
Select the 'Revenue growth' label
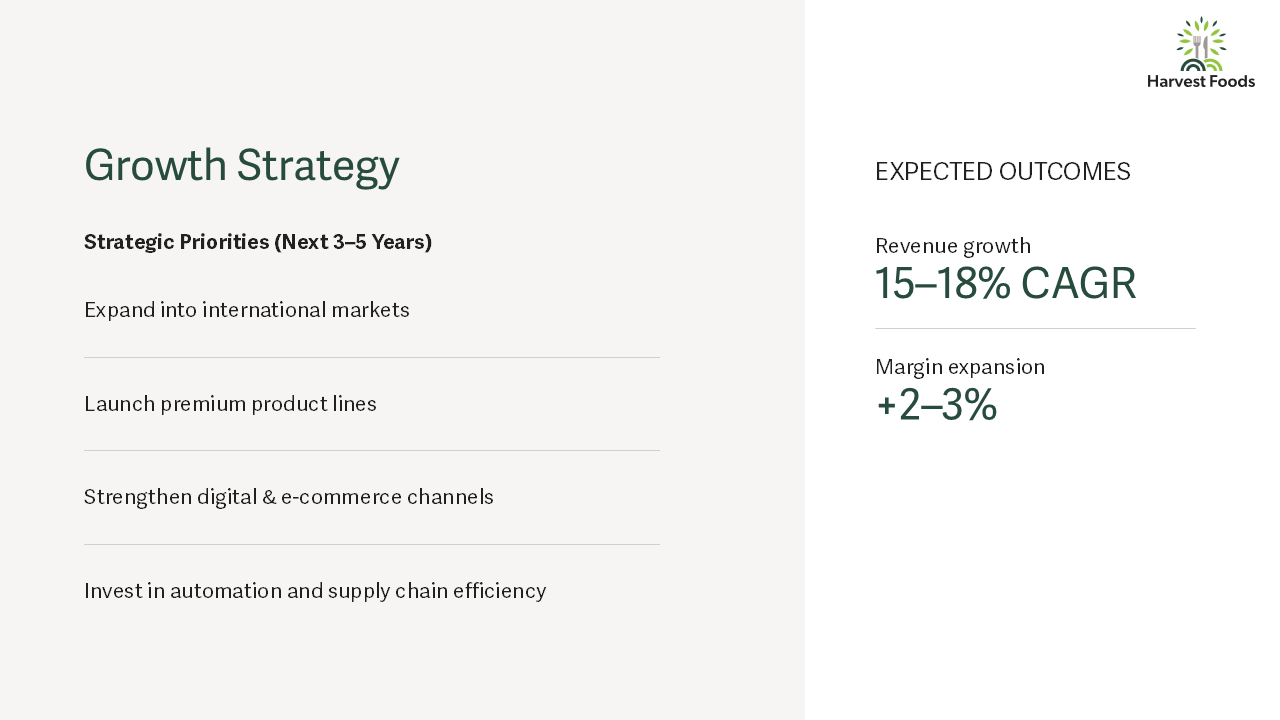tap(953, 246)
